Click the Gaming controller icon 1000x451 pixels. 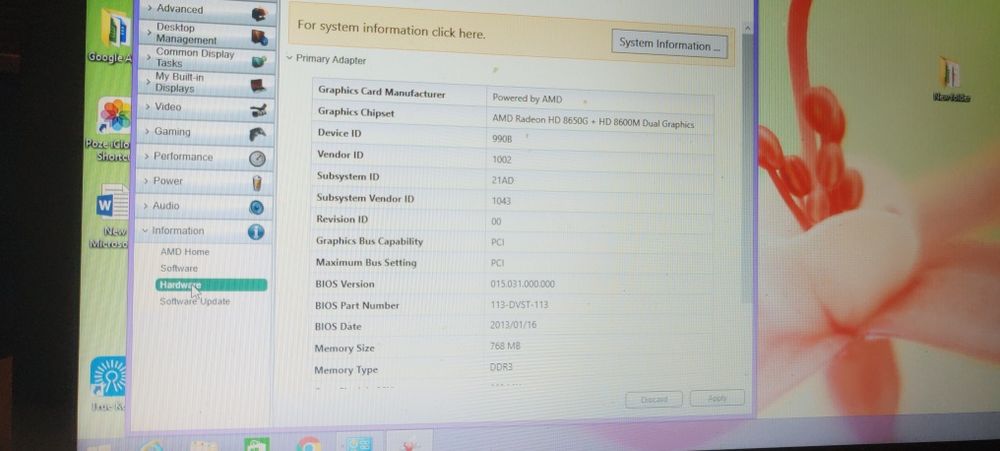pos(257,134)
